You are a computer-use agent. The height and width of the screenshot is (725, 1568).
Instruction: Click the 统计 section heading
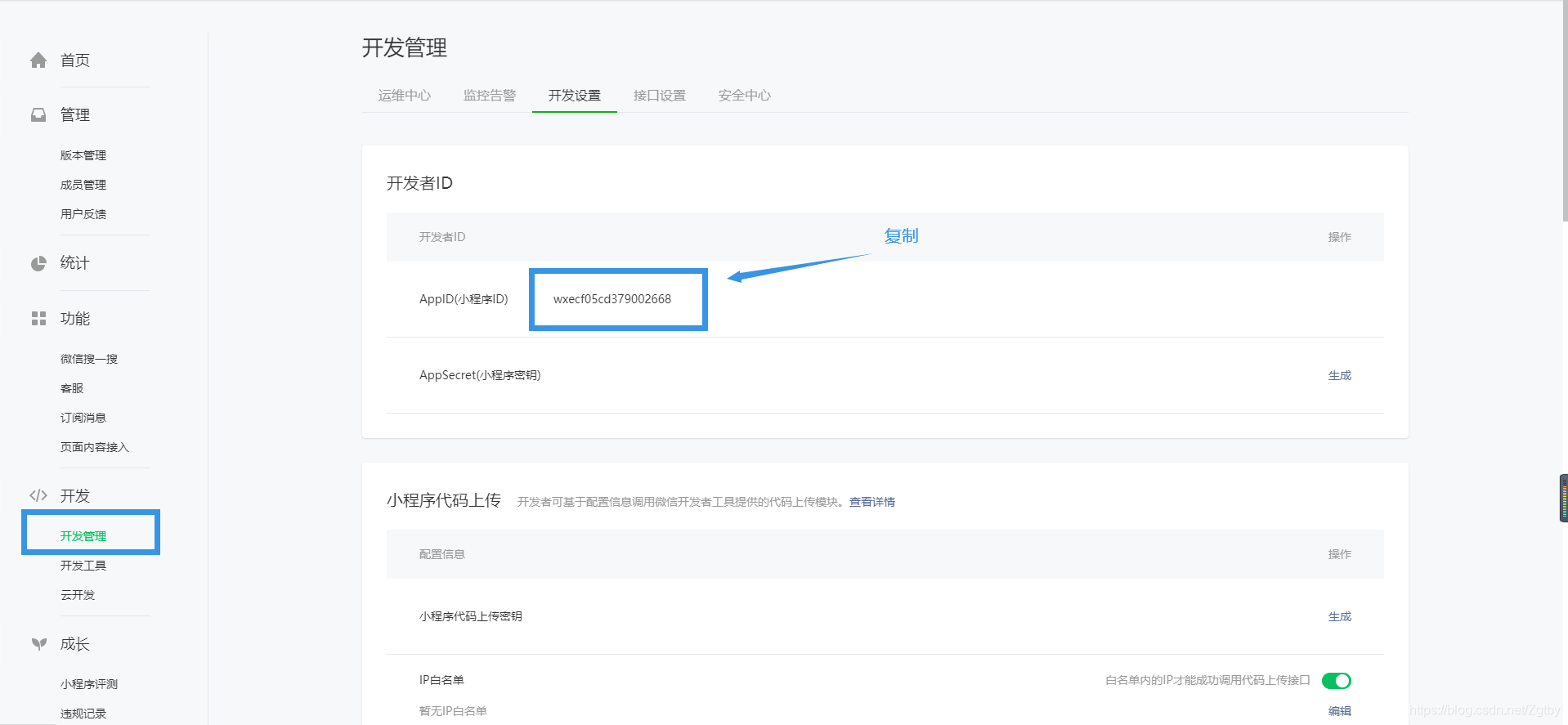tap(75, 263)
